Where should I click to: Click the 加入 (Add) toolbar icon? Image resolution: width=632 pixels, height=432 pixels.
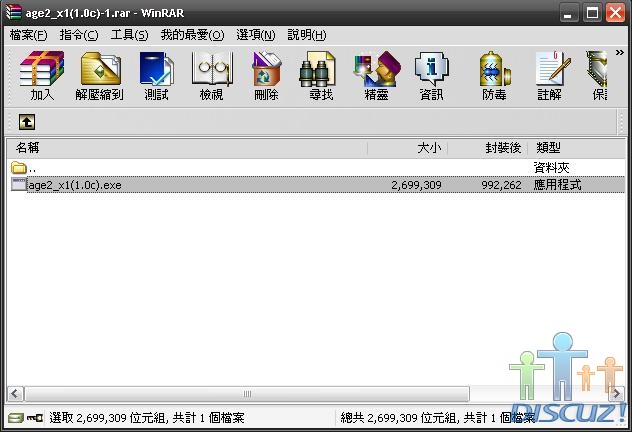pos(42,76)
